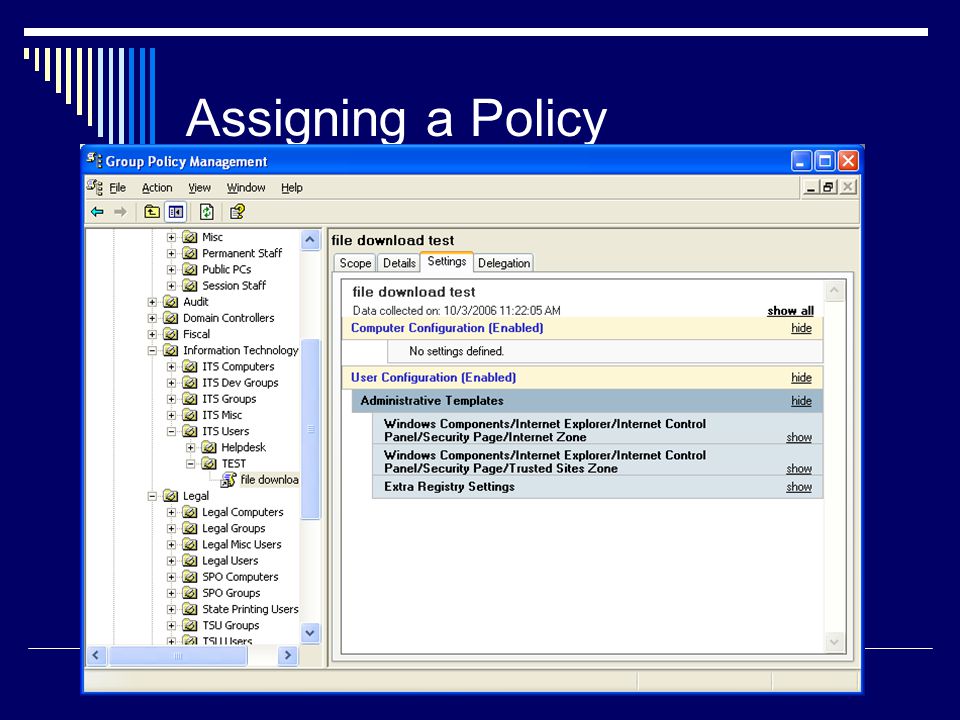Viewport: 960px width, 720px height.
Task: Show the Internet Zone settings
Action: [x=799, y=437]
